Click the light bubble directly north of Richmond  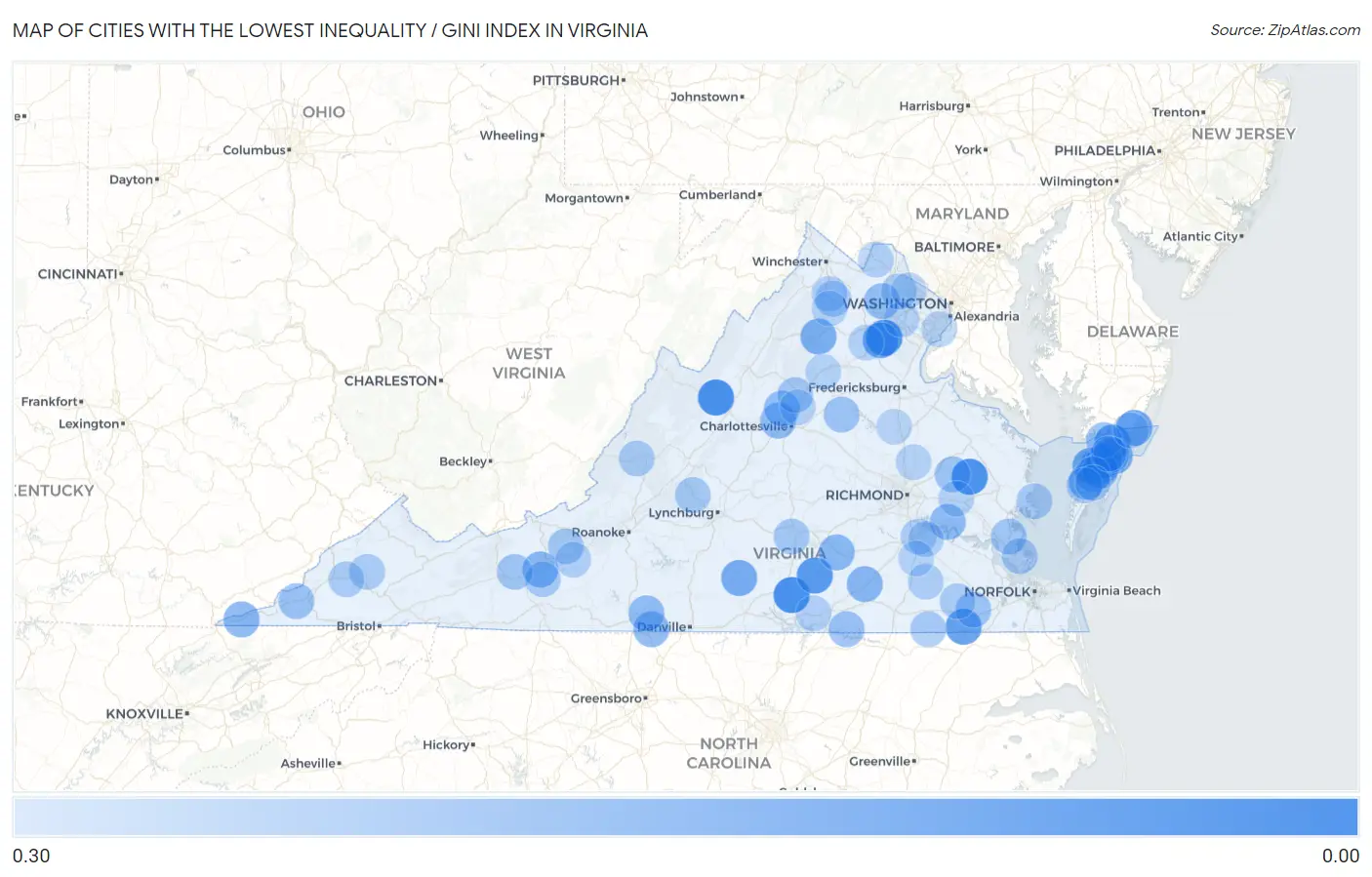point(913,461)
